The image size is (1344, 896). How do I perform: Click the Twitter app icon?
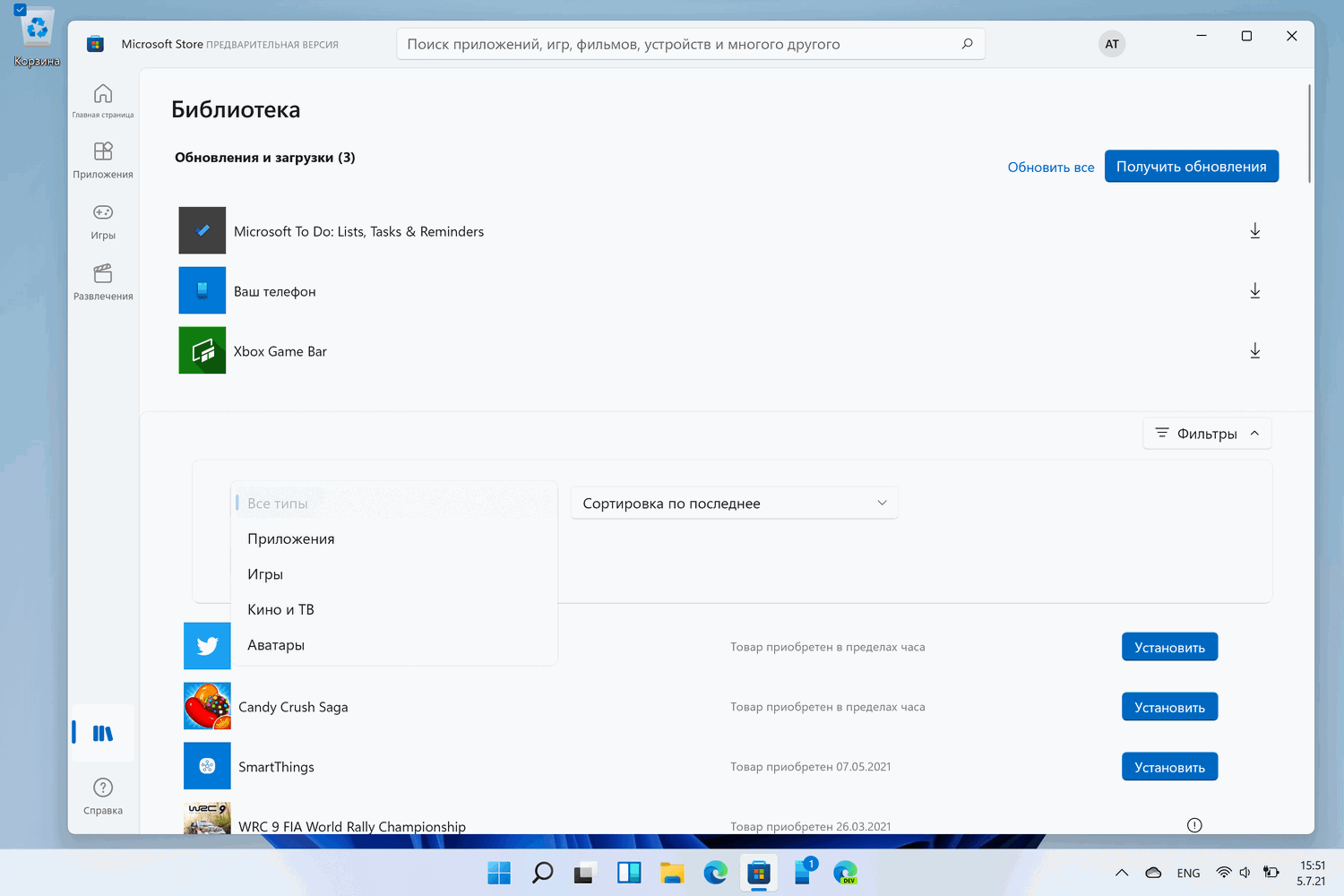(x=207, y=646)
